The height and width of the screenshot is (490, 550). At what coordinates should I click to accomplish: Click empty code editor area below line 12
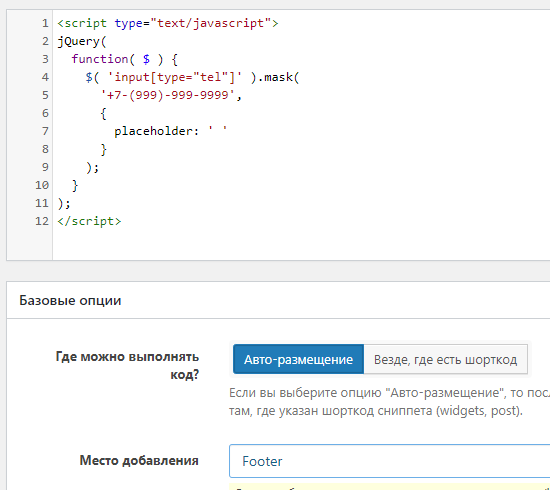(301, 245)
